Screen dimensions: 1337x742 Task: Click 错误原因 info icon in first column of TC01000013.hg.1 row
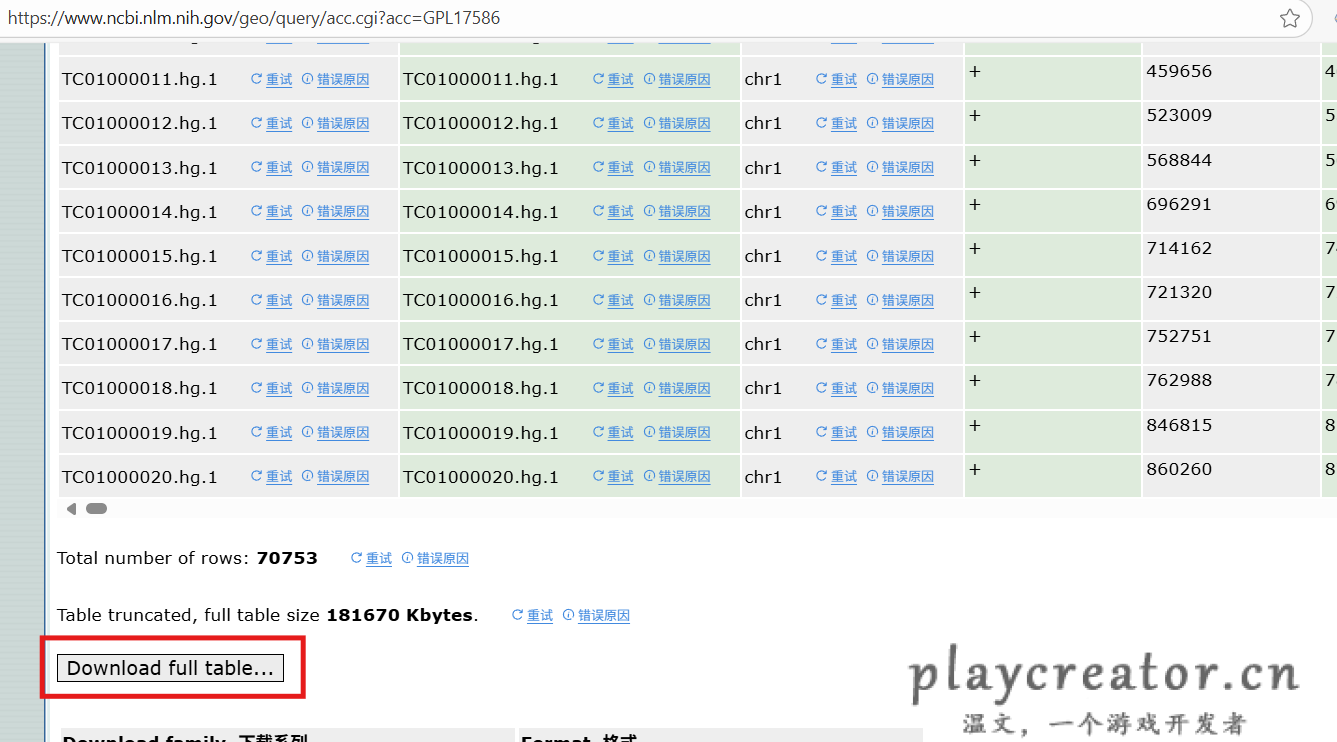click(307, 167)
